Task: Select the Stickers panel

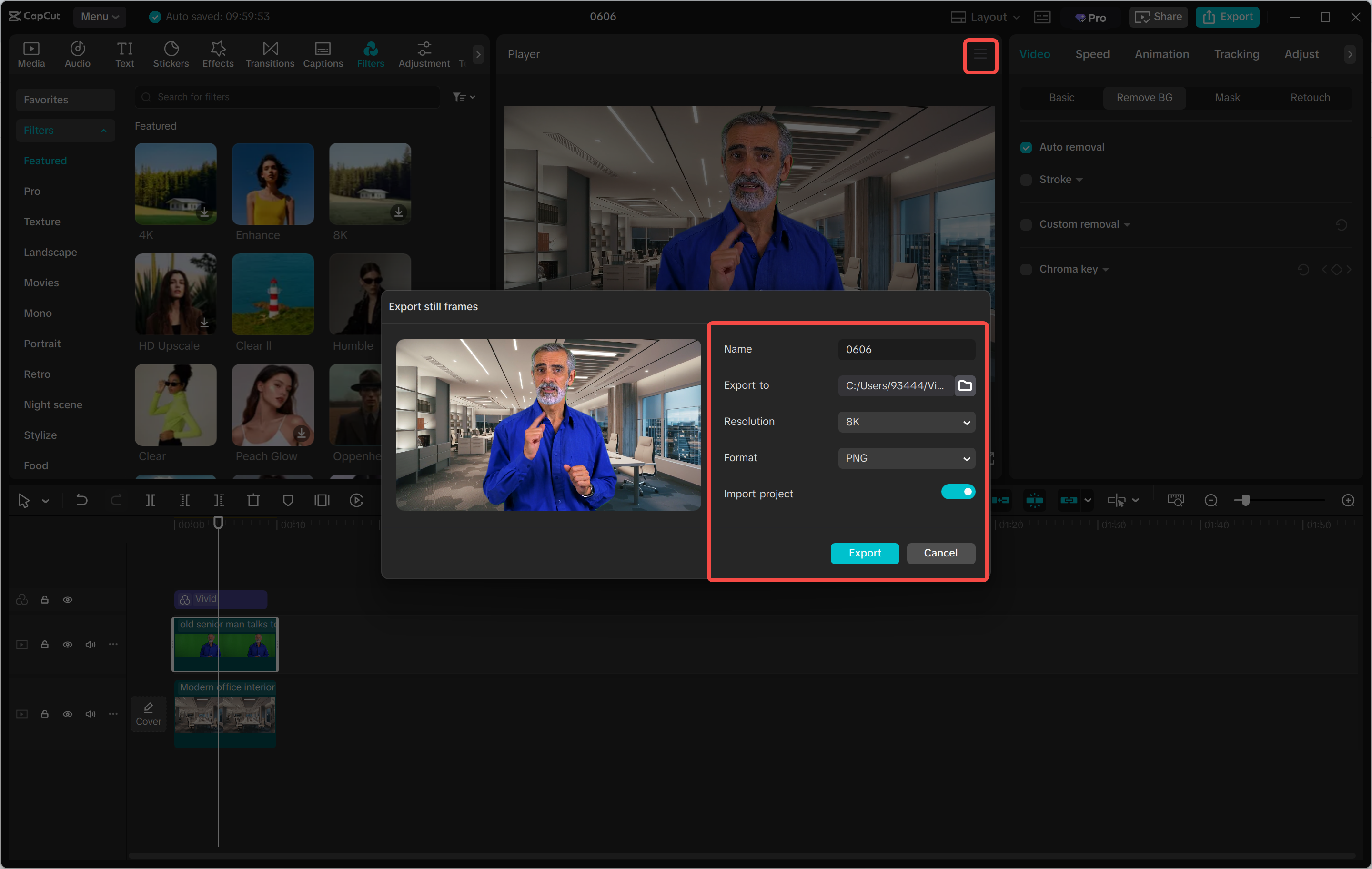Action: [x=171, y=54]
